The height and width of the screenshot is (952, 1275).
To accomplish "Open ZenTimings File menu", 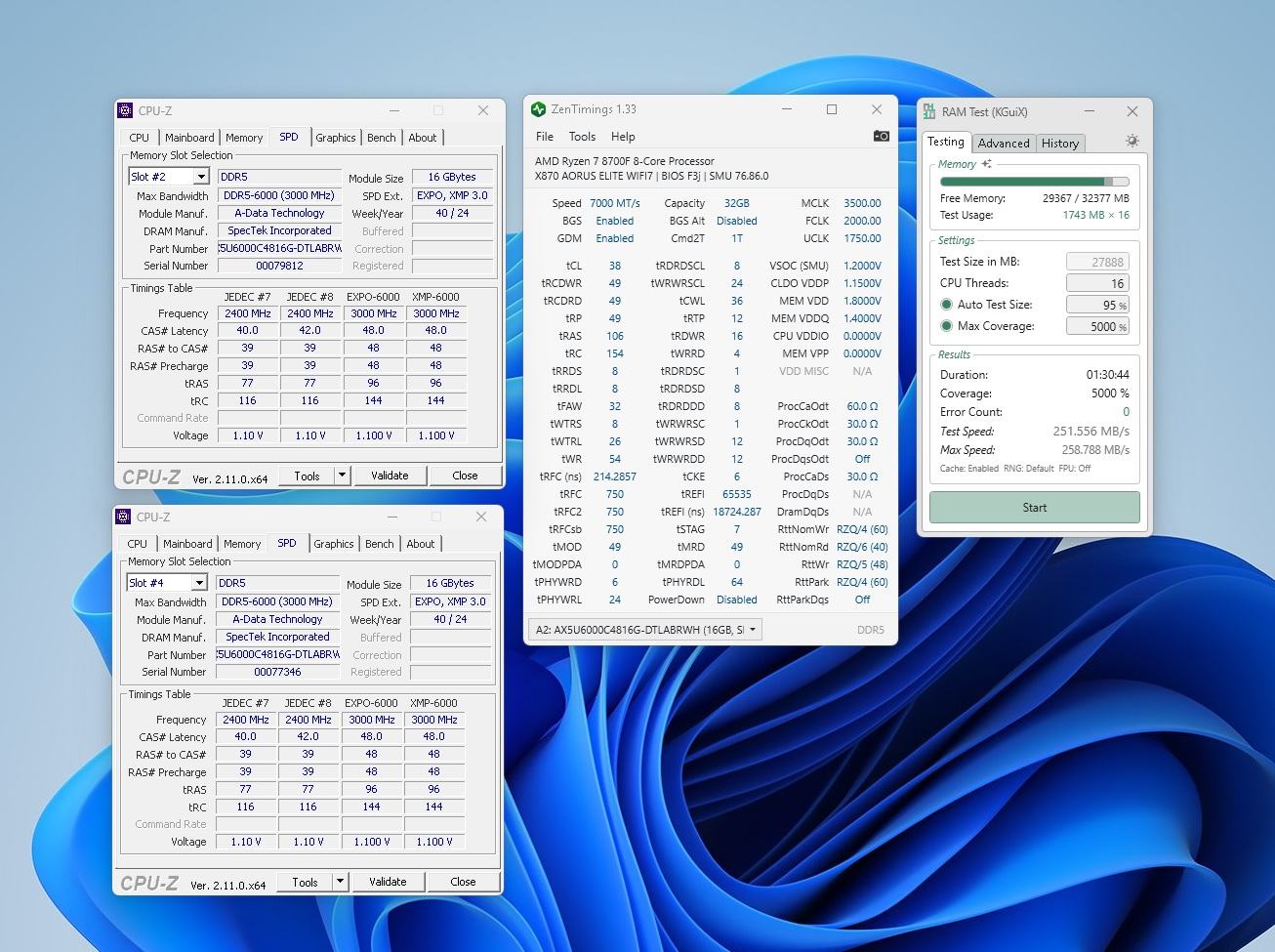I will point(545,137).
